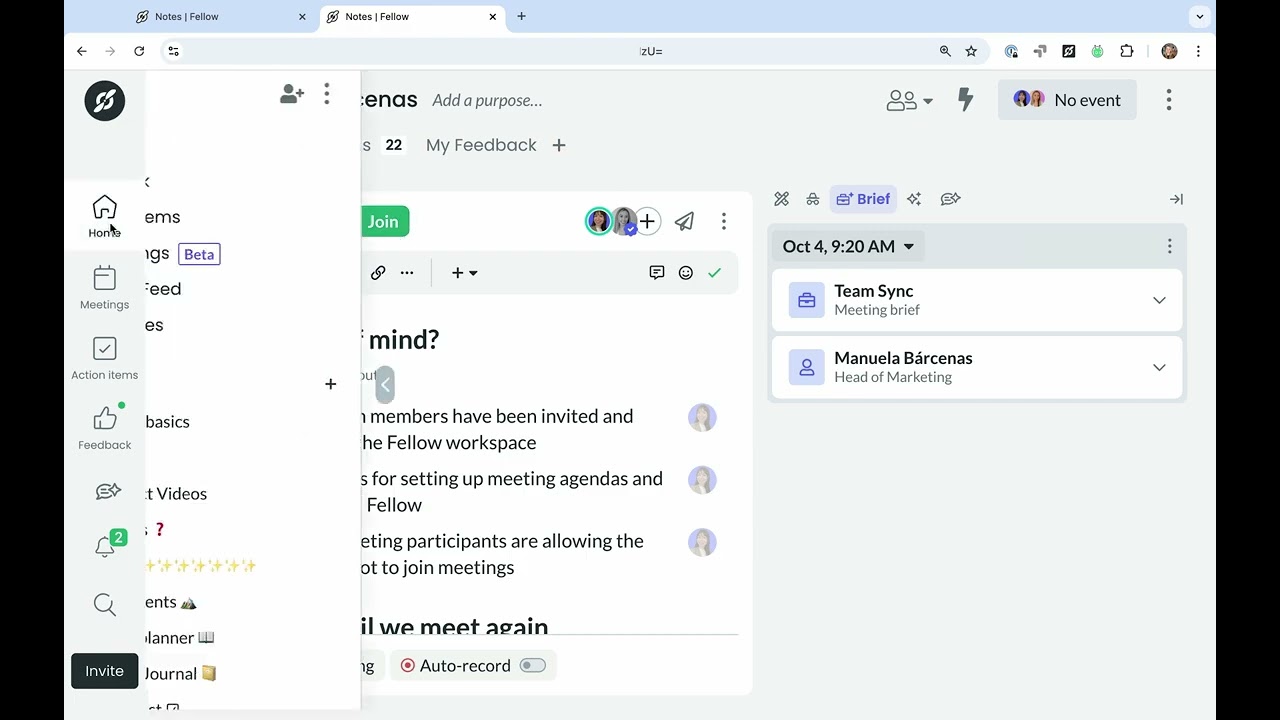The image size is (1280, 720).
Task: Open Chrome three-dot menu
Action: (1198, 51)
